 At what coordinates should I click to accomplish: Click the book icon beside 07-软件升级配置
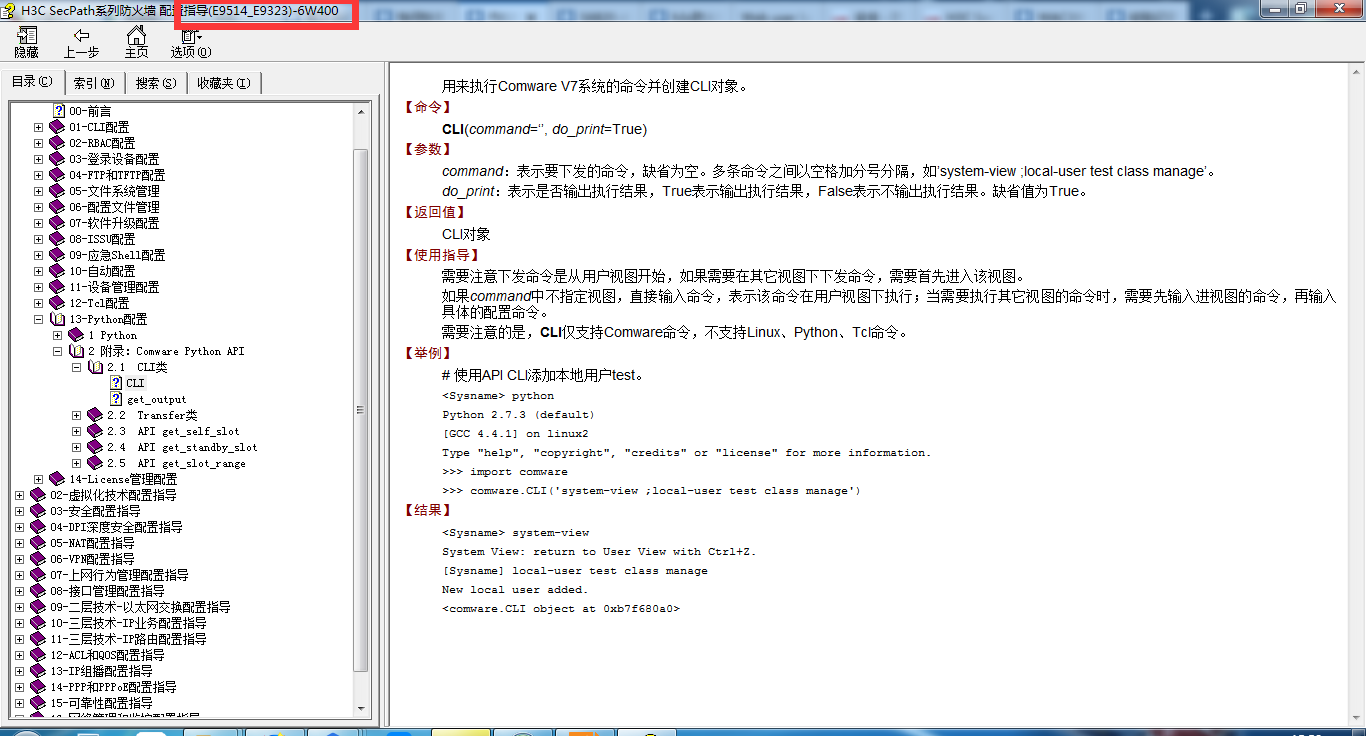tap(57, 223)
